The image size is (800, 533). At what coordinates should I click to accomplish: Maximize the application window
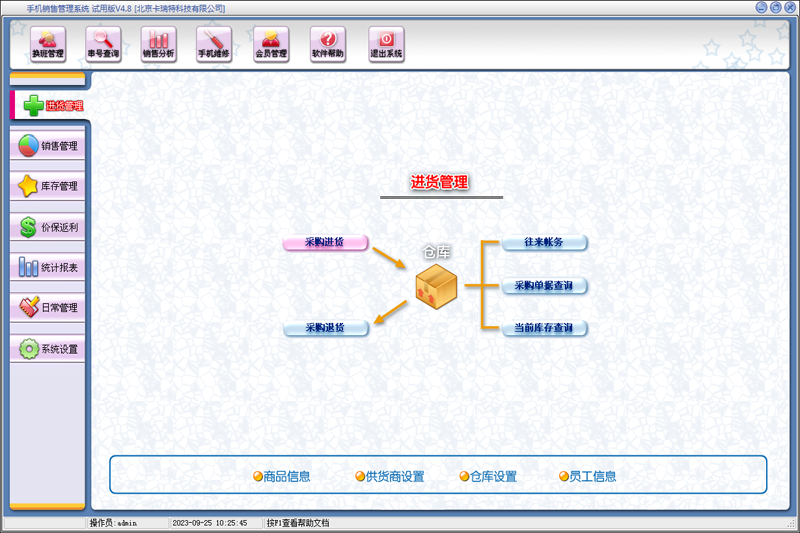pyautogui.click(x=776, y=7)
